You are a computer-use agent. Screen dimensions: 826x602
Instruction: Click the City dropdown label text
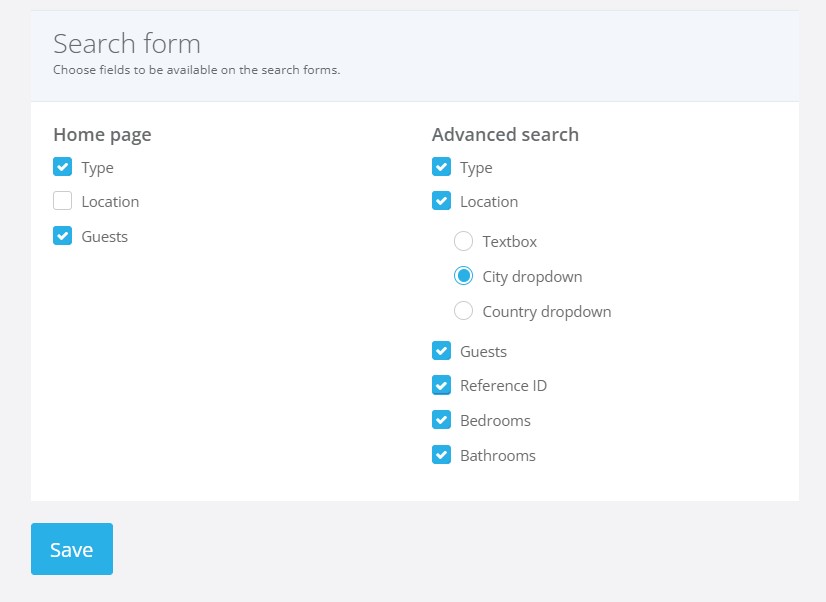click(532, 277)
